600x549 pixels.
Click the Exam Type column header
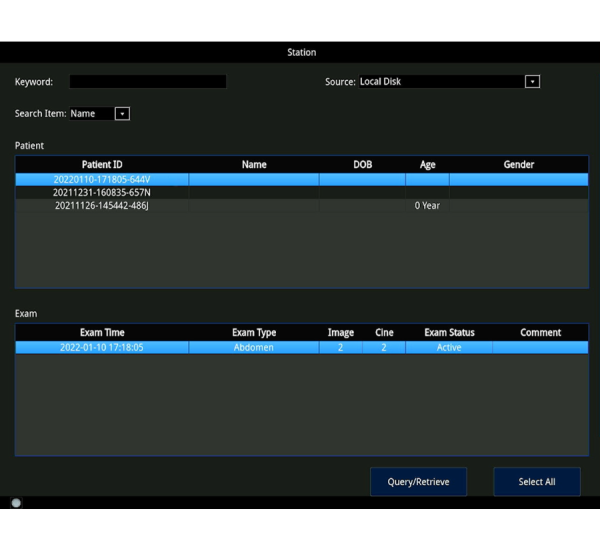254,333
